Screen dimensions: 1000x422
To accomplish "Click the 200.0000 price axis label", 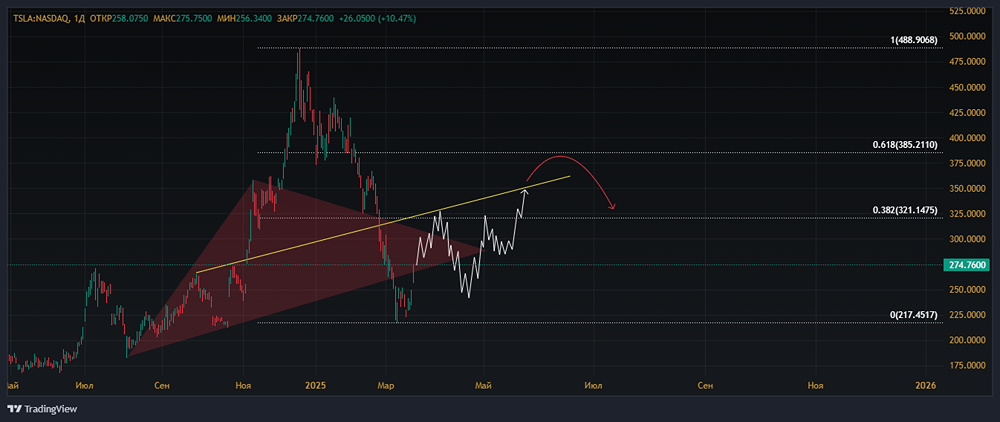I will tap(967, 340).
